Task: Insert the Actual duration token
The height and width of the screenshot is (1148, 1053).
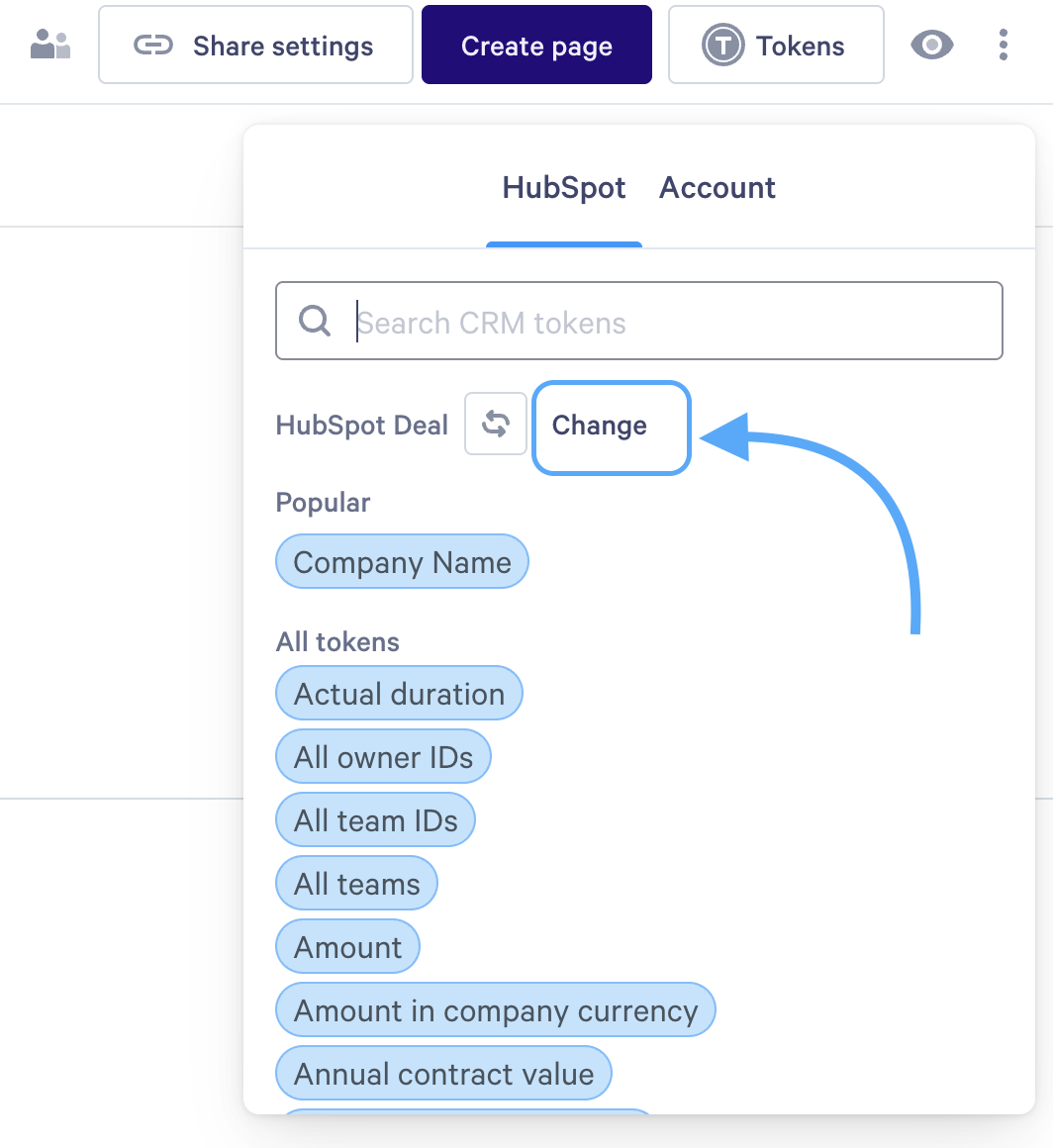Action: point(399,694)
